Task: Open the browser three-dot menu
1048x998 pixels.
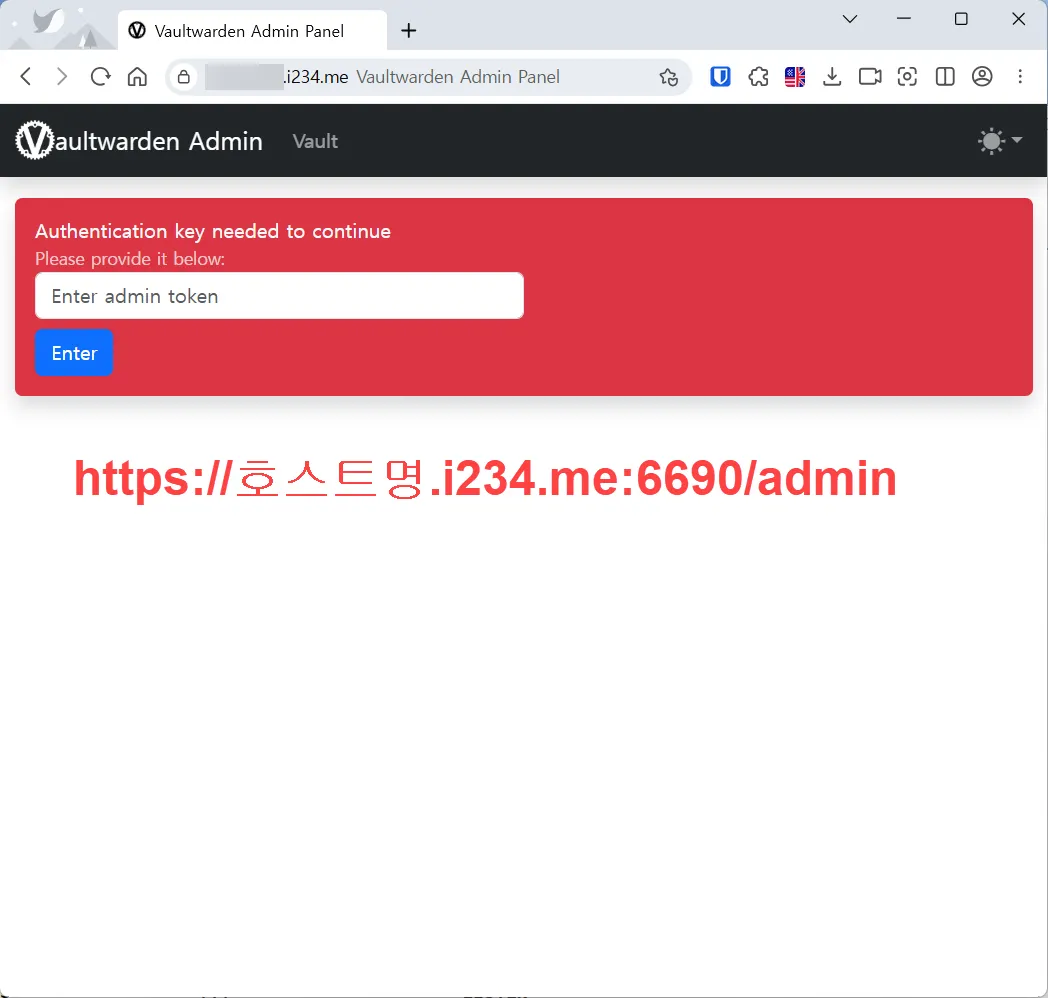Action: (1020, 77)
